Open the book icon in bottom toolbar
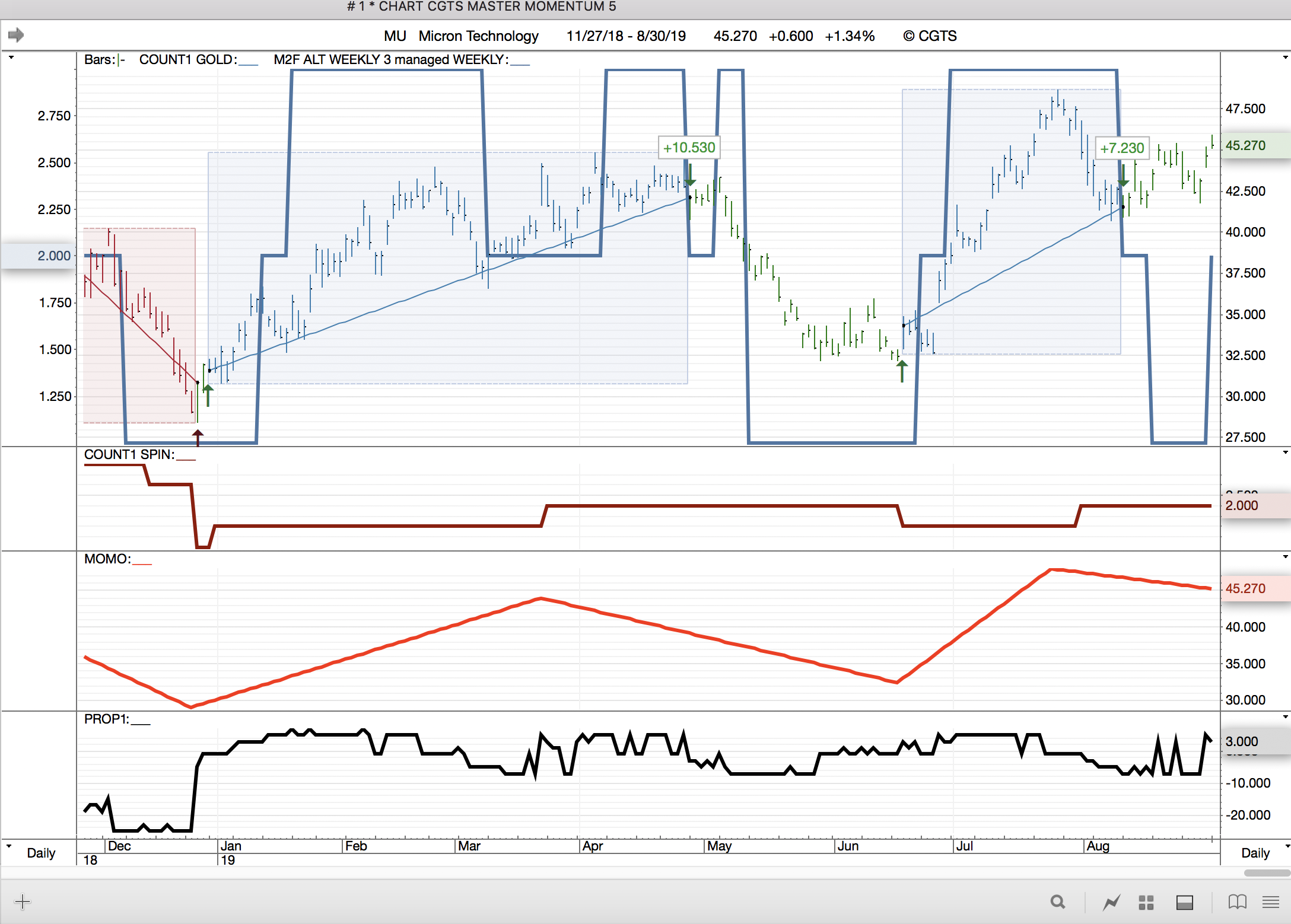 1237,902
